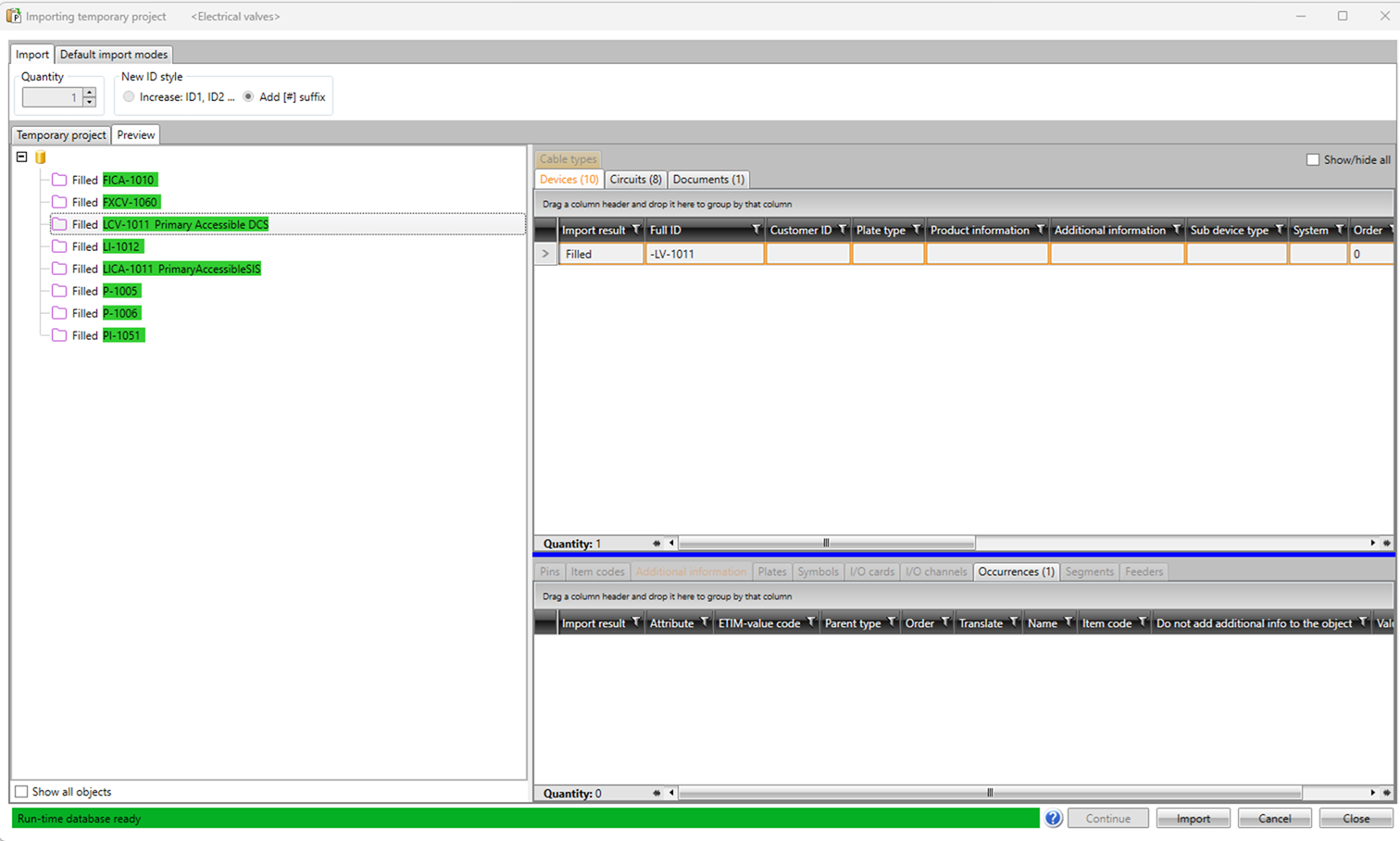Check the Show all objects box
1400x841 pixels.
click(21, 792)
